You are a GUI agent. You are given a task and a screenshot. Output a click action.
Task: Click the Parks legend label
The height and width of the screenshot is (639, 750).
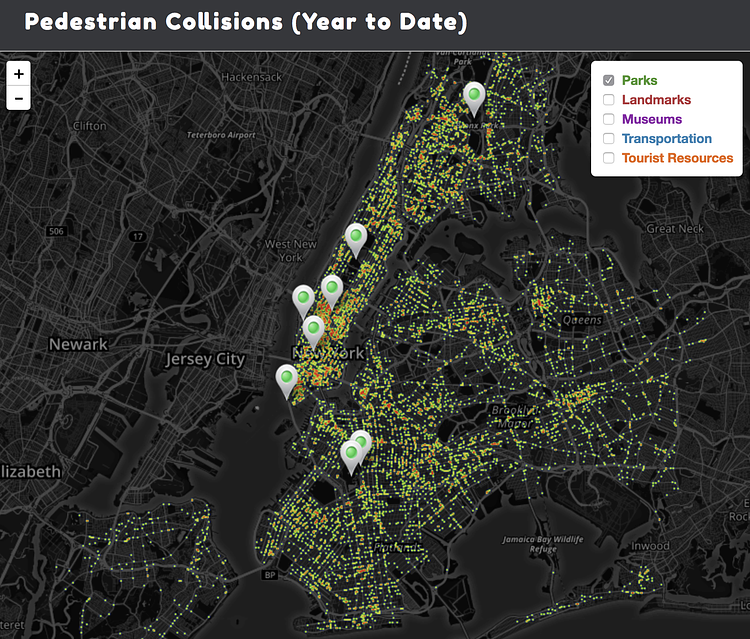coord(640,80)
